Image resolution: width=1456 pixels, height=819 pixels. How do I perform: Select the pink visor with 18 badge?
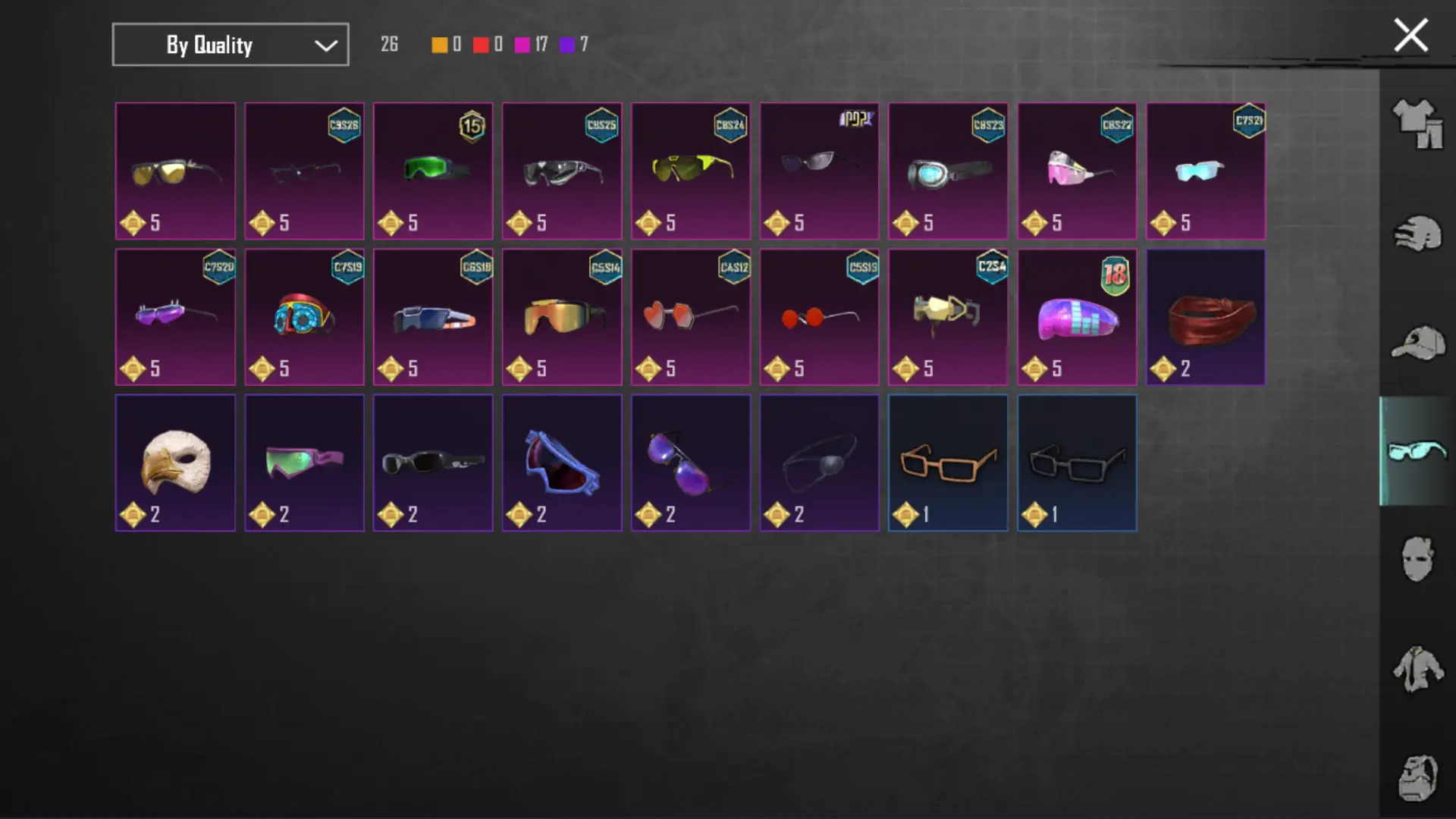1077,317
